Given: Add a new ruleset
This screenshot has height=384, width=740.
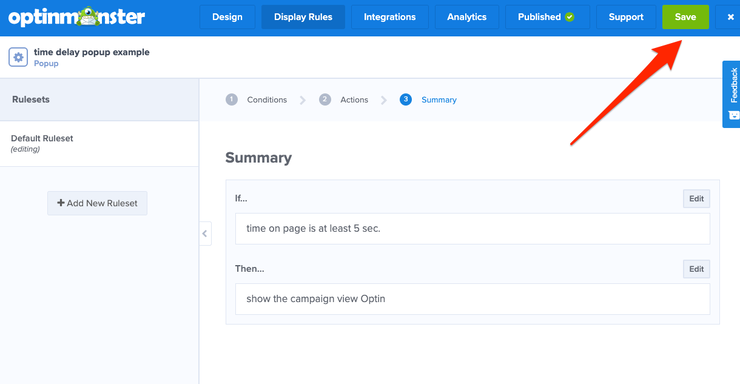Looking at the screenshot, I should [x=97, y=203].
